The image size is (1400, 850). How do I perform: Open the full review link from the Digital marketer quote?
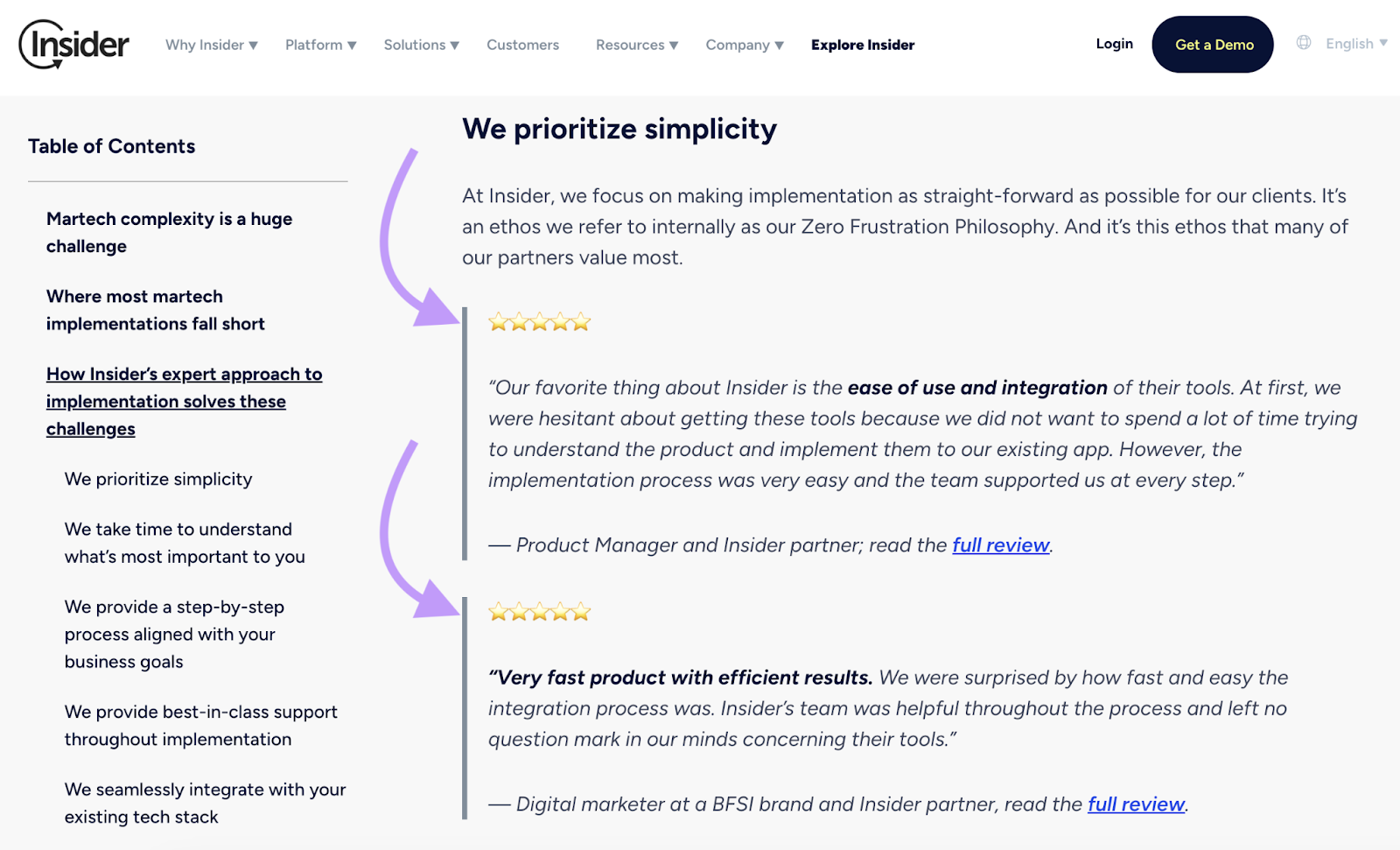pyautogui.click(x=1136, y=804)
